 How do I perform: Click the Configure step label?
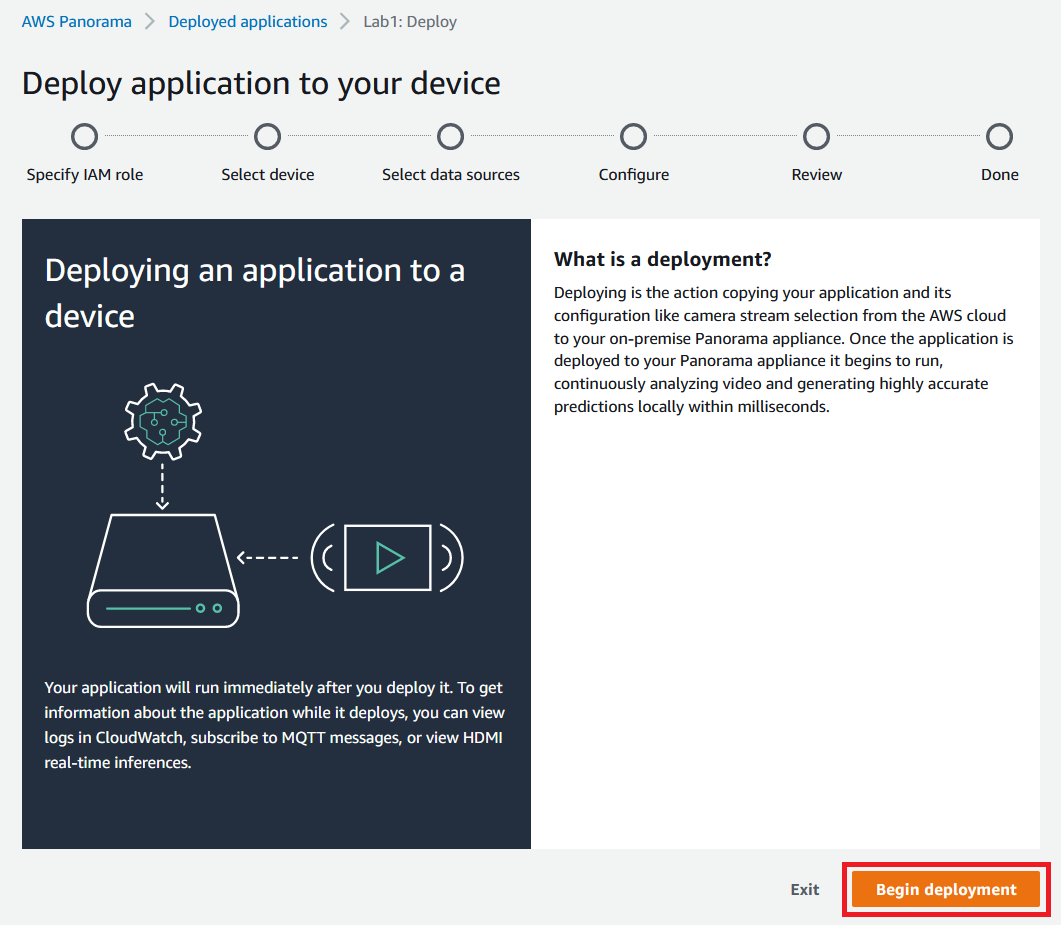click(x=634, y=175)
